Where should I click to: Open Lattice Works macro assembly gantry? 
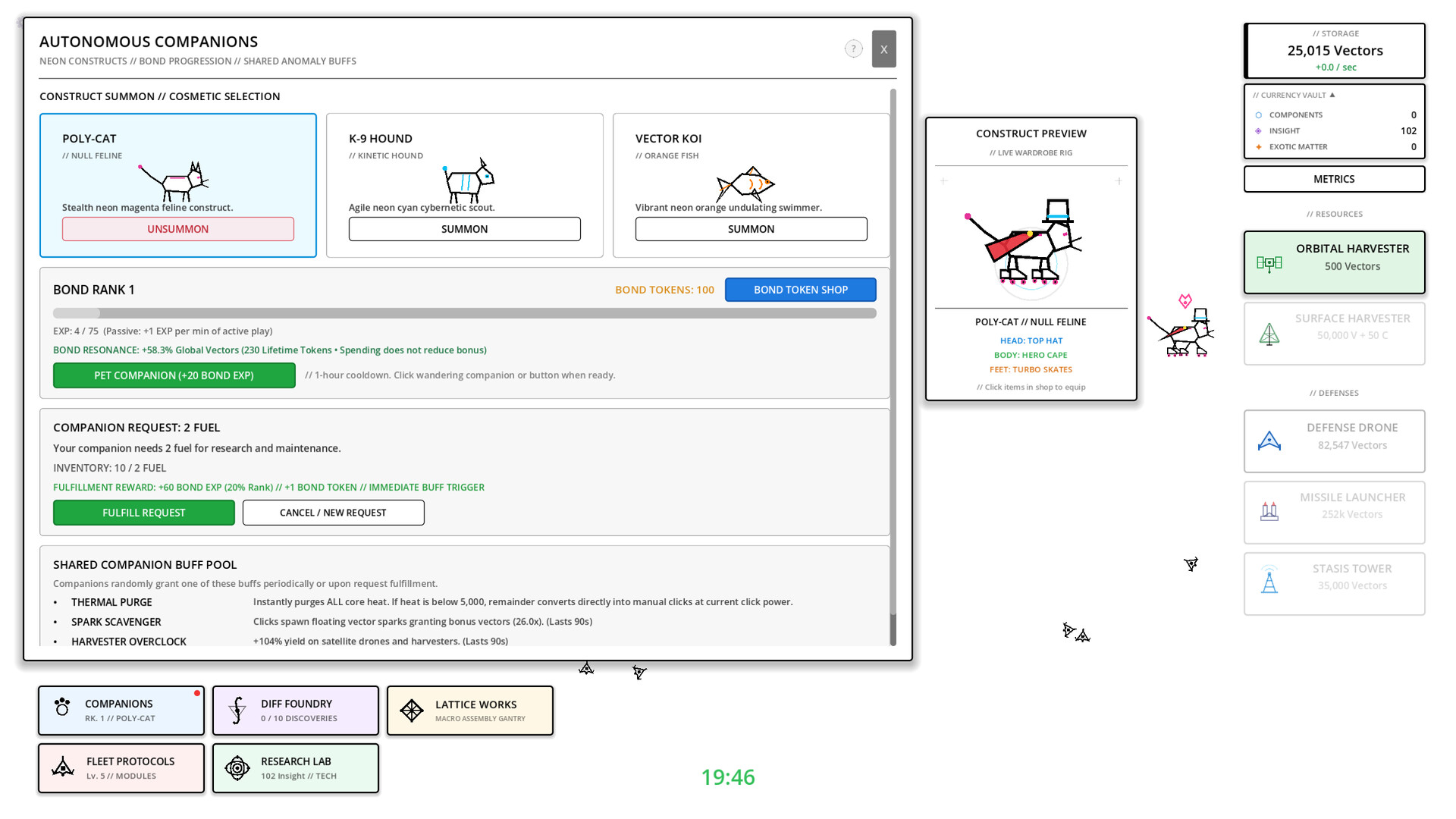[x=470, y=711]
